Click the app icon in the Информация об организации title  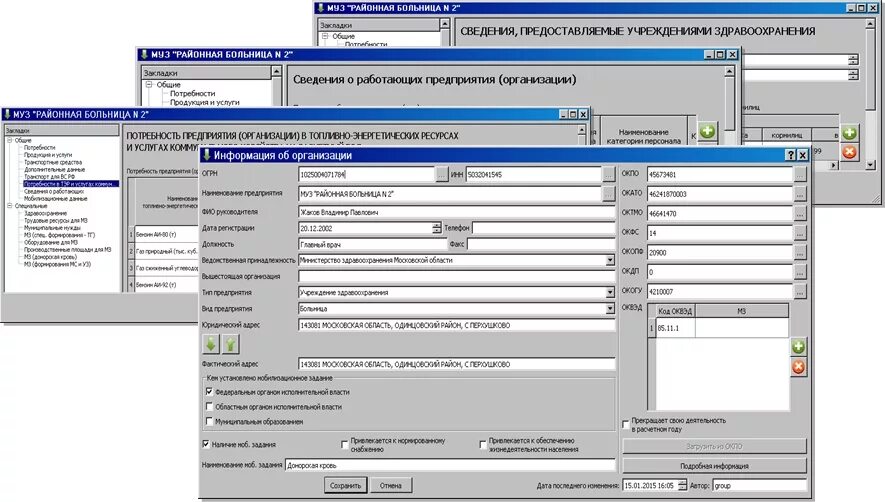pyautogui.click(x=207, y=155)
